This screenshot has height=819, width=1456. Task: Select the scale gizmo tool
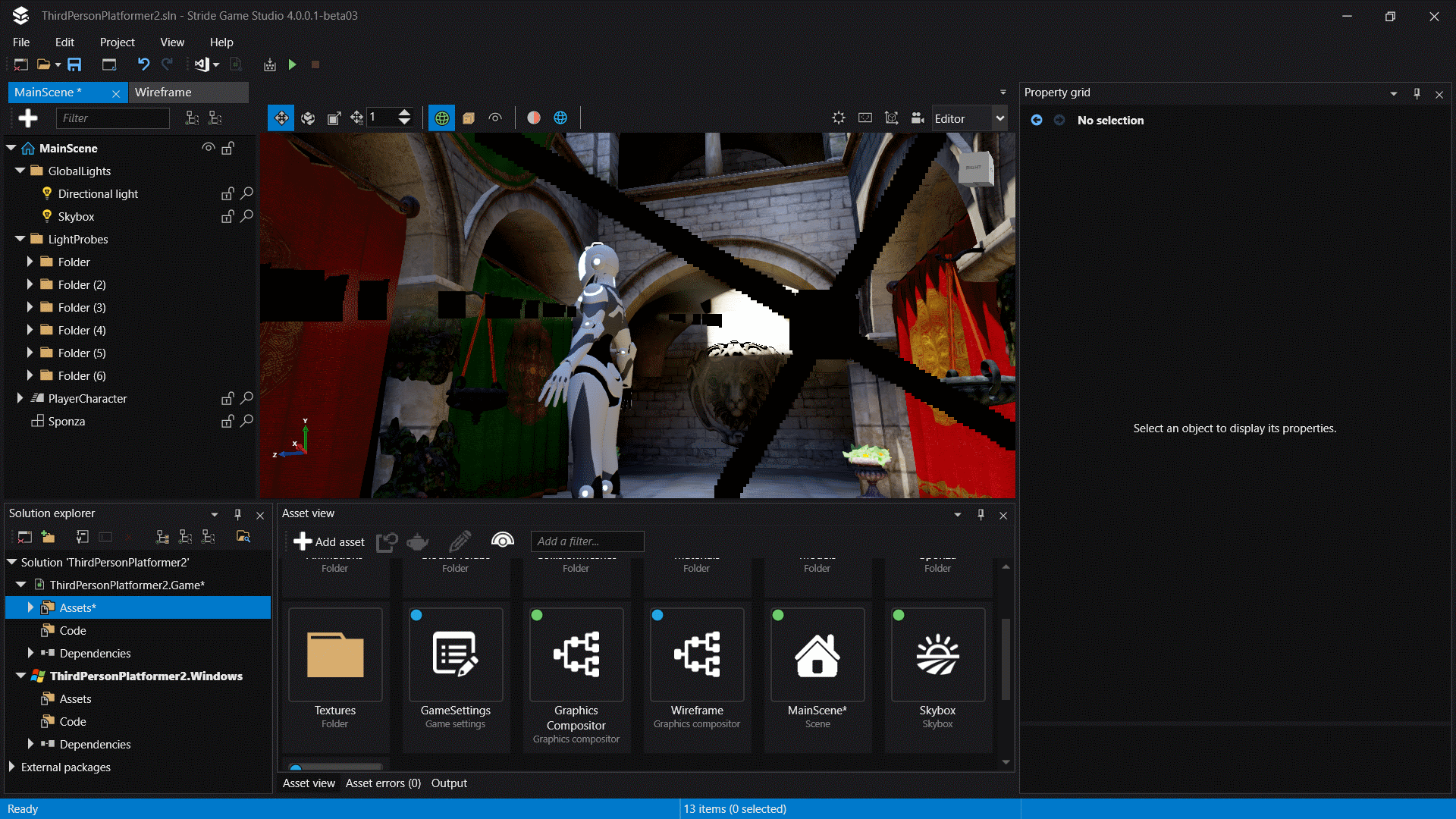pos(334,118)
